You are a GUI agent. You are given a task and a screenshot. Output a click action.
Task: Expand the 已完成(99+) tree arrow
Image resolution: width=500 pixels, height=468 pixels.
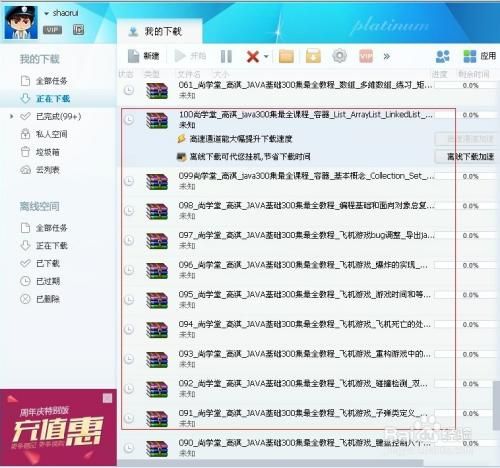coord(12,116)
